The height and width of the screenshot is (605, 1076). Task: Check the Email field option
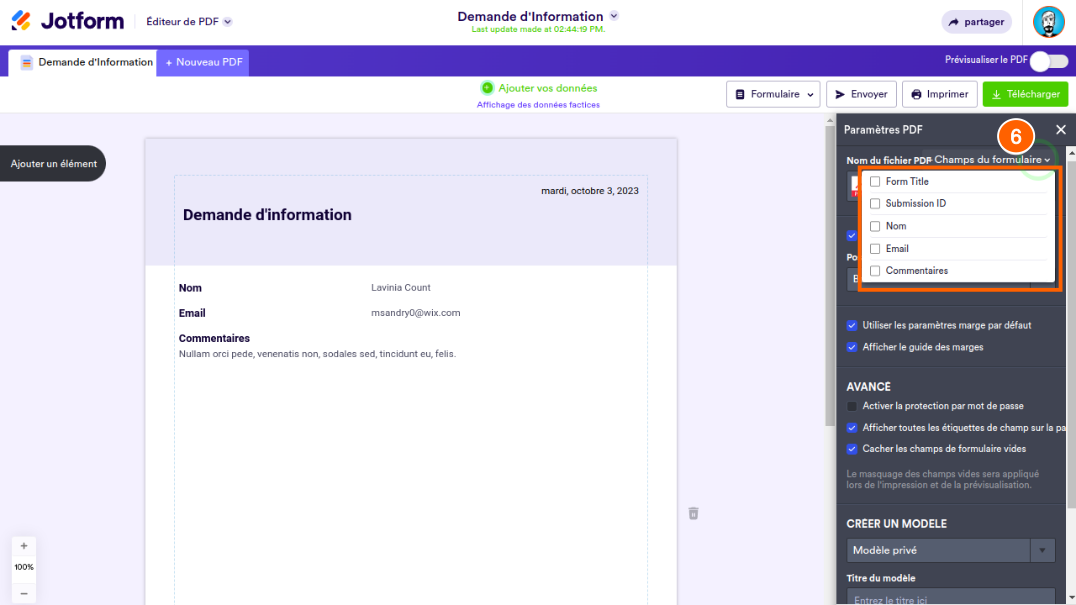click(x=875, y=249)
